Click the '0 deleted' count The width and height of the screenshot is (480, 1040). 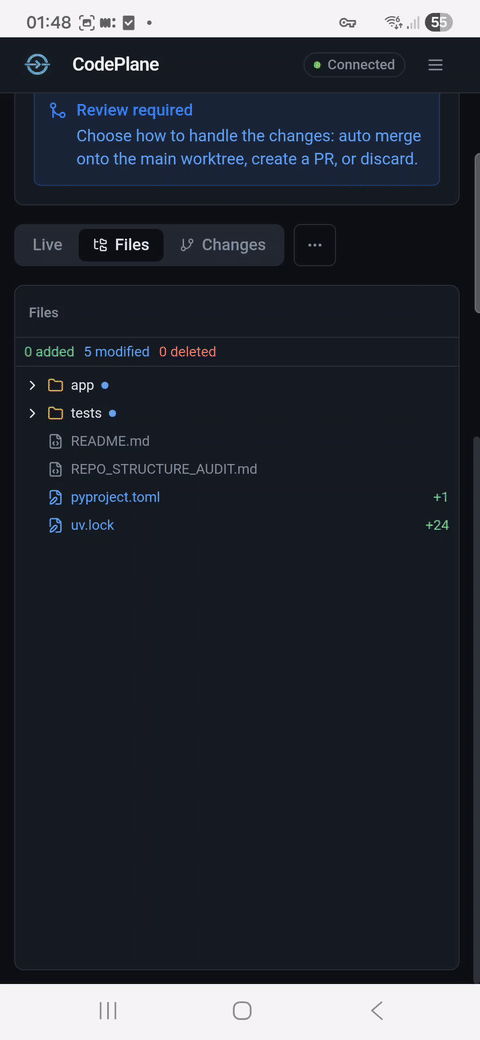188,352
